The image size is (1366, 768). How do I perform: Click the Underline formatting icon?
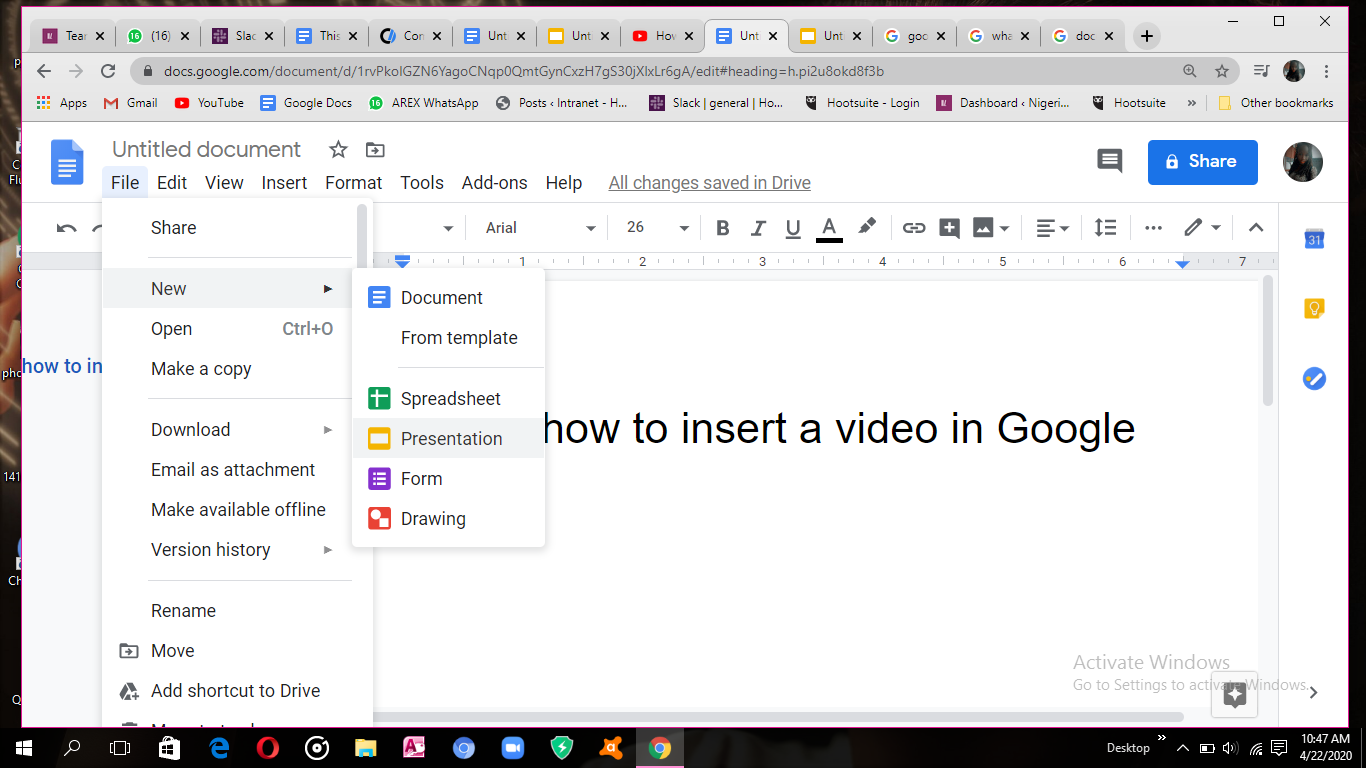click(x=793, y=228)
